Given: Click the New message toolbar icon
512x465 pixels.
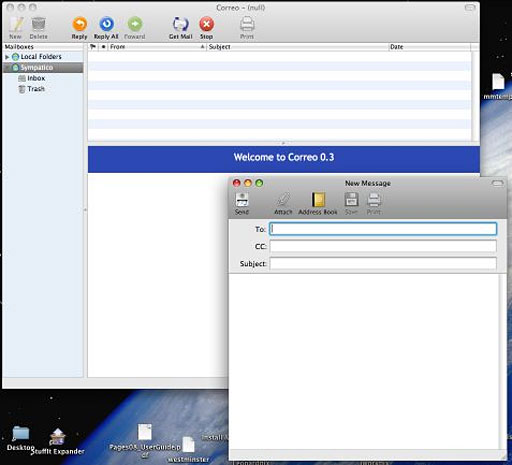Looking at the screenshot, I should (x=16, y=24).
